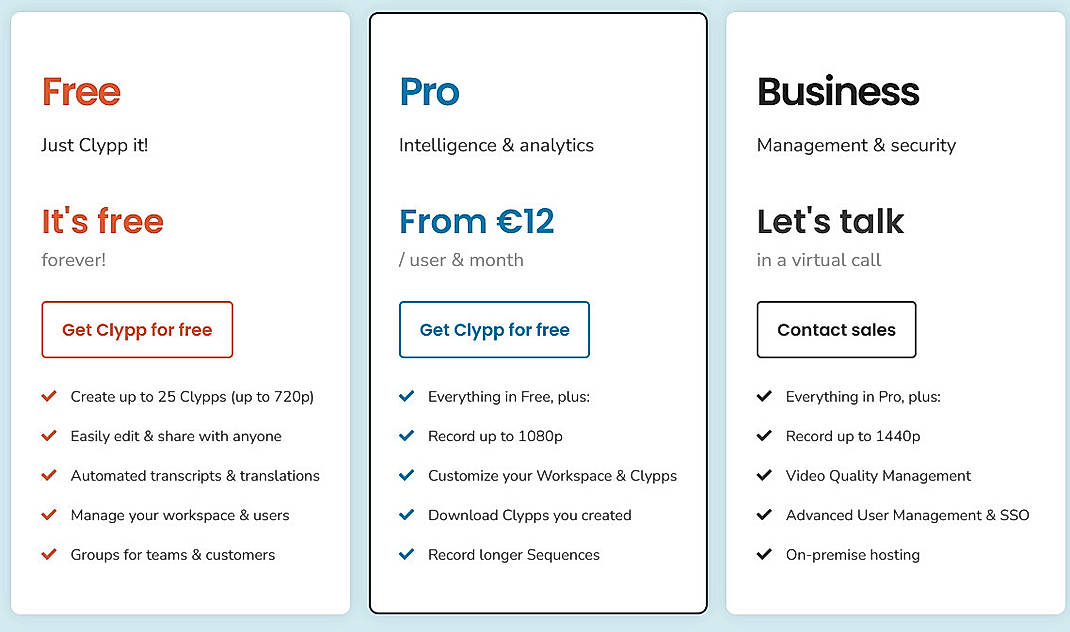This screenshot has width=1070, height=632.
Task: Click the red checkmark beside 'Create up to 25 Clypps'
Action: tap(48, 396)
